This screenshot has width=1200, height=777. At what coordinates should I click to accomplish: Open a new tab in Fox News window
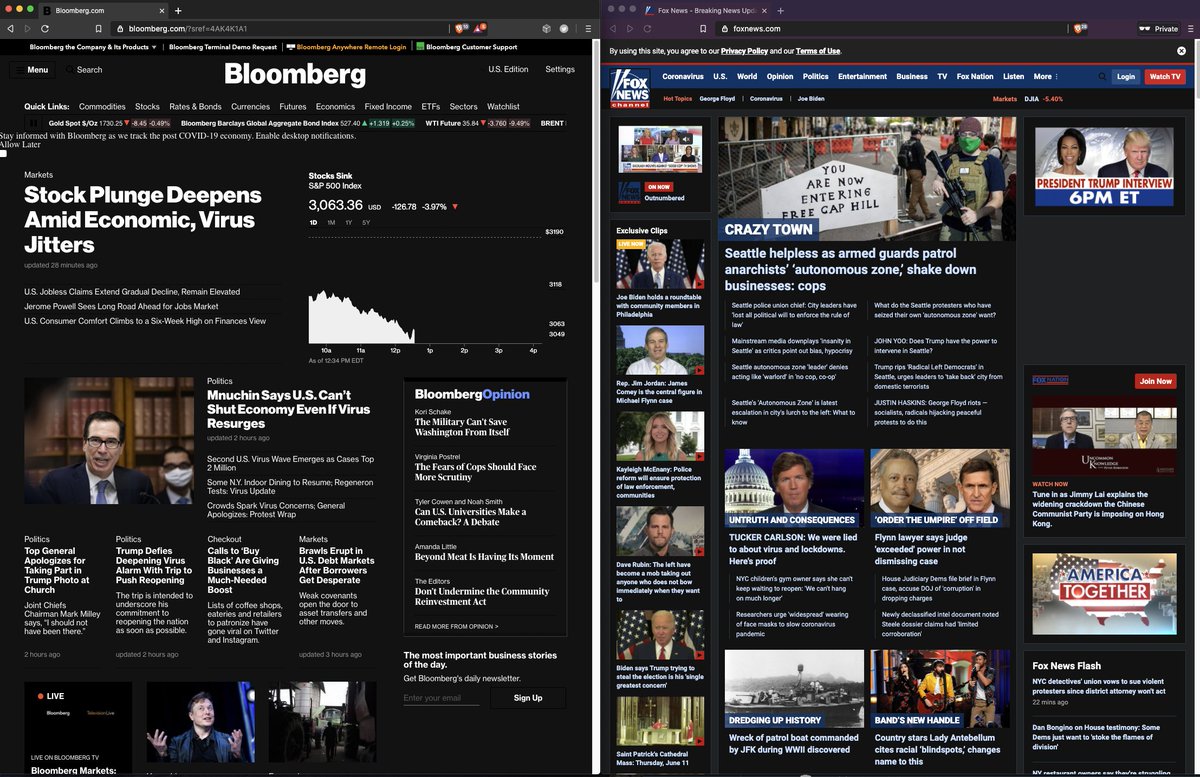[779, 10]
